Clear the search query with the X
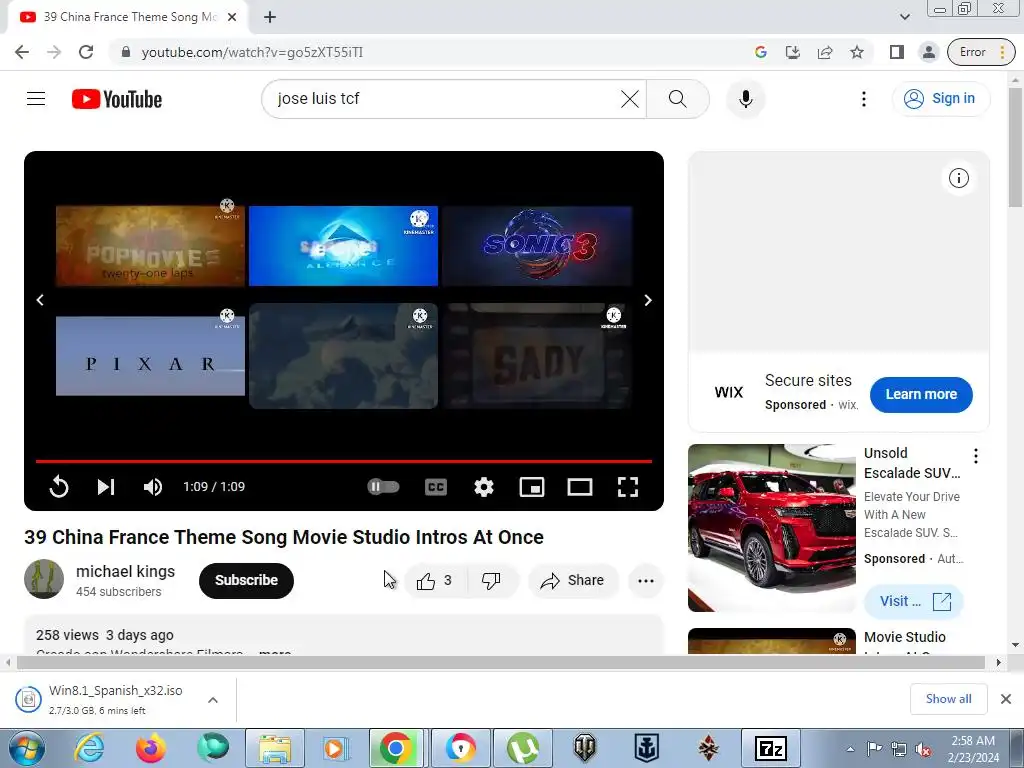 coord(630,99)
